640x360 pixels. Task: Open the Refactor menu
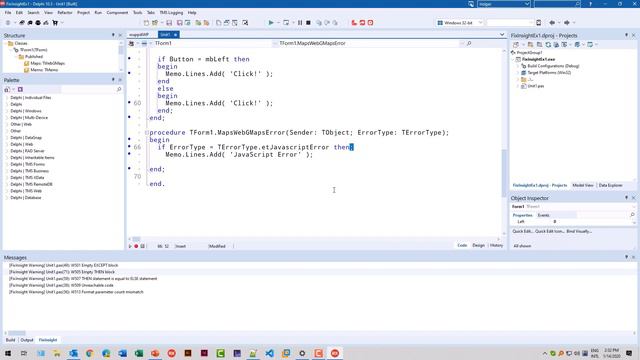coord(64,13)
